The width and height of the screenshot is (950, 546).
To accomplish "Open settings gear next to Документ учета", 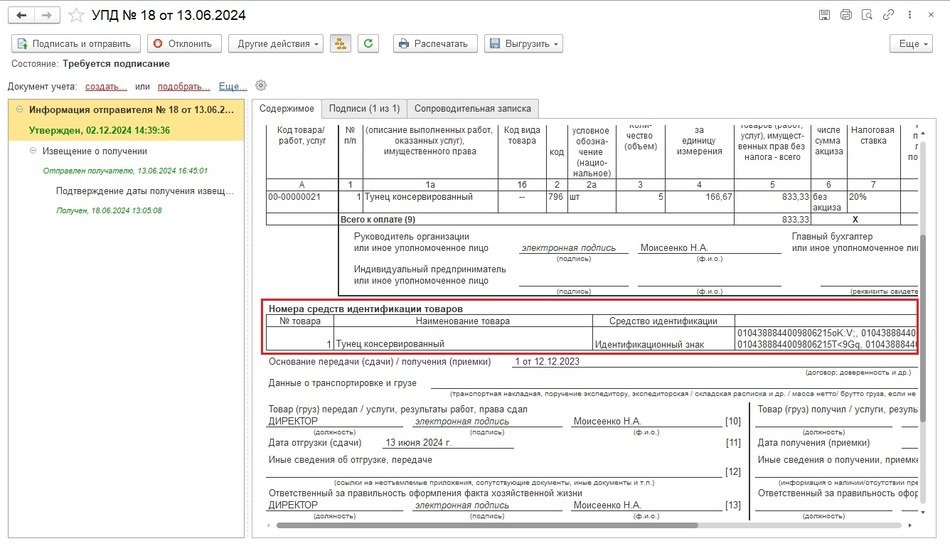I will pos(262,86).
